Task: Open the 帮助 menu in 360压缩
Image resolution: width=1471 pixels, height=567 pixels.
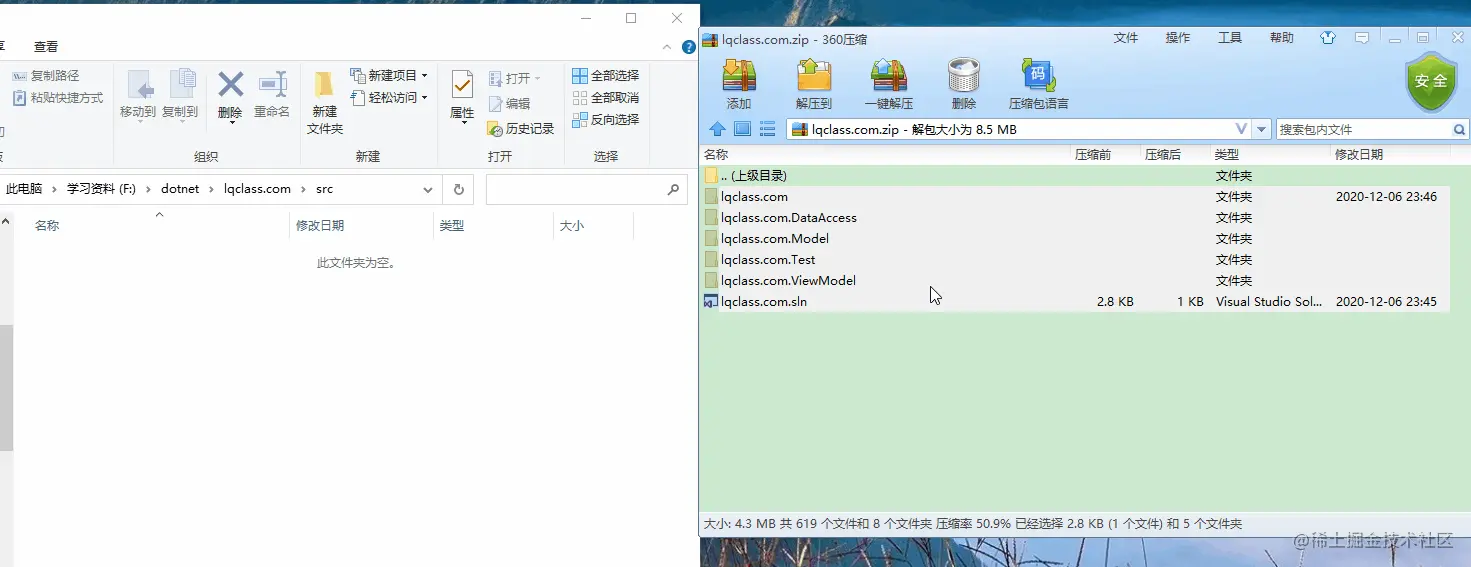Action: click(1282, 38)
